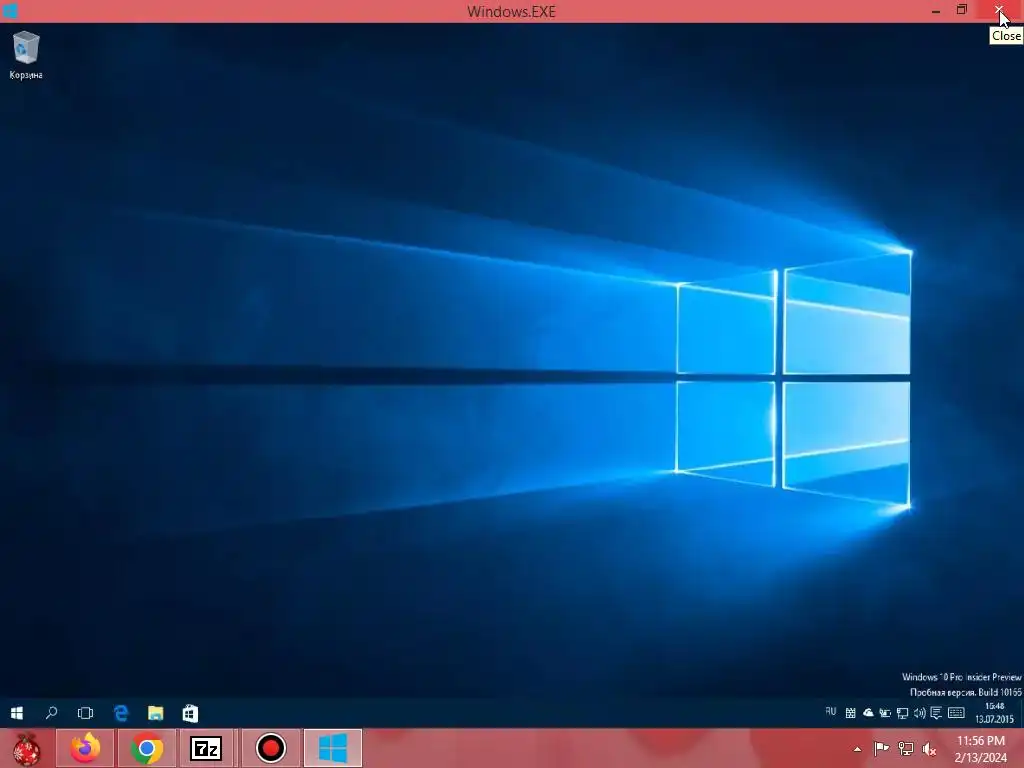This screenshot has height=768, width=1024.
Task: Open the red record button app
Action: [x=270, y=748]
